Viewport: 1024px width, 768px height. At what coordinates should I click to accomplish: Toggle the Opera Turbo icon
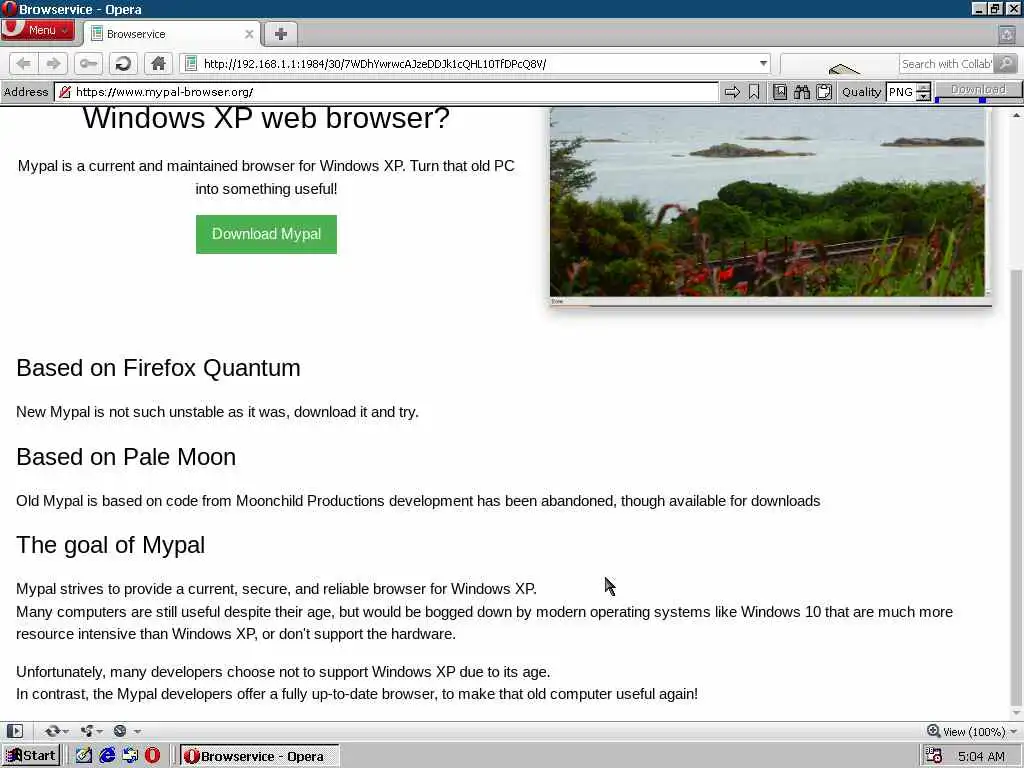click(x=120, y=731)
